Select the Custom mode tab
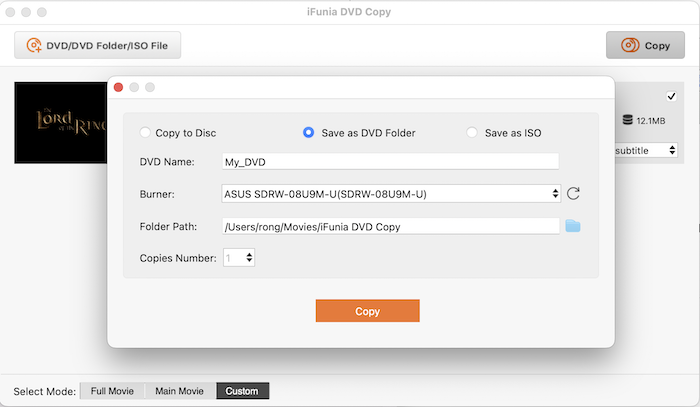The width and height of the screenshot is (700, 407). pyautogui.click(x=242, y=391)
